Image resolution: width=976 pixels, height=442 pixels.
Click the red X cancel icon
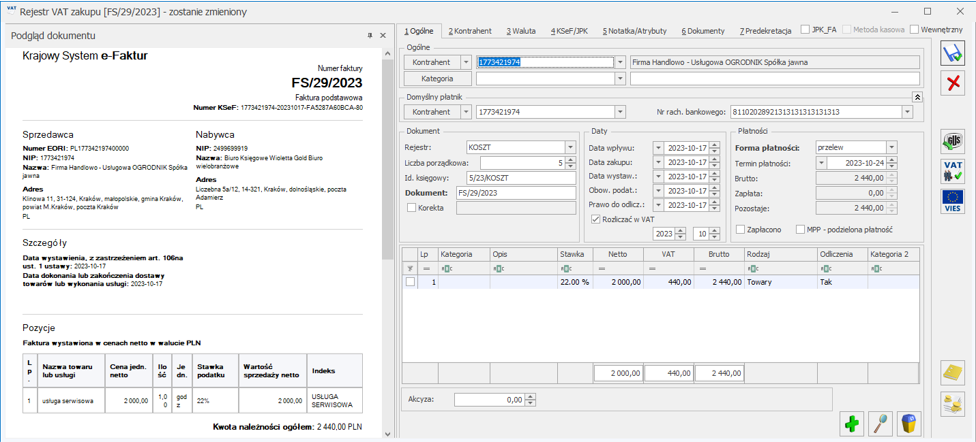click(952, 84)
